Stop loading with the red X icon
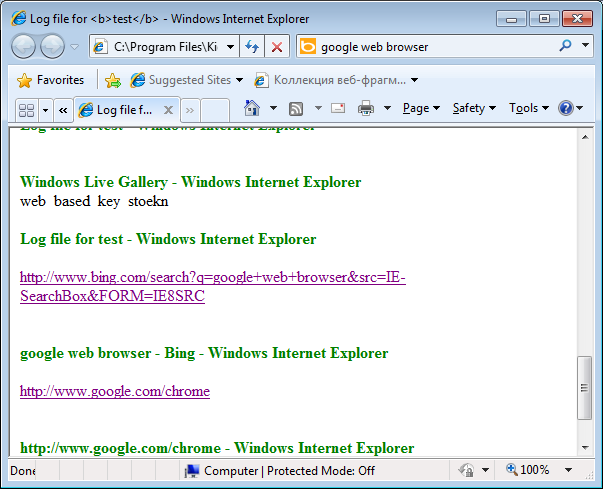The width and height of the screenshot is (603, 489). [x=277, y=47]
